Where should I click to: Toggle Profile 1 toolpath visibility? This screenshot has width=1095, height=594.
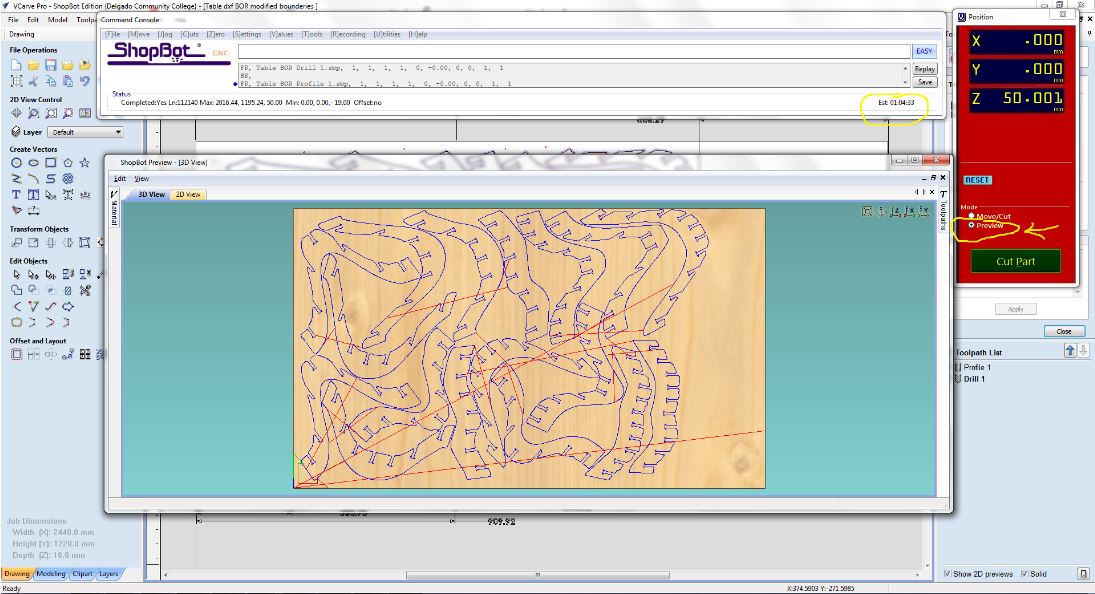958,367
